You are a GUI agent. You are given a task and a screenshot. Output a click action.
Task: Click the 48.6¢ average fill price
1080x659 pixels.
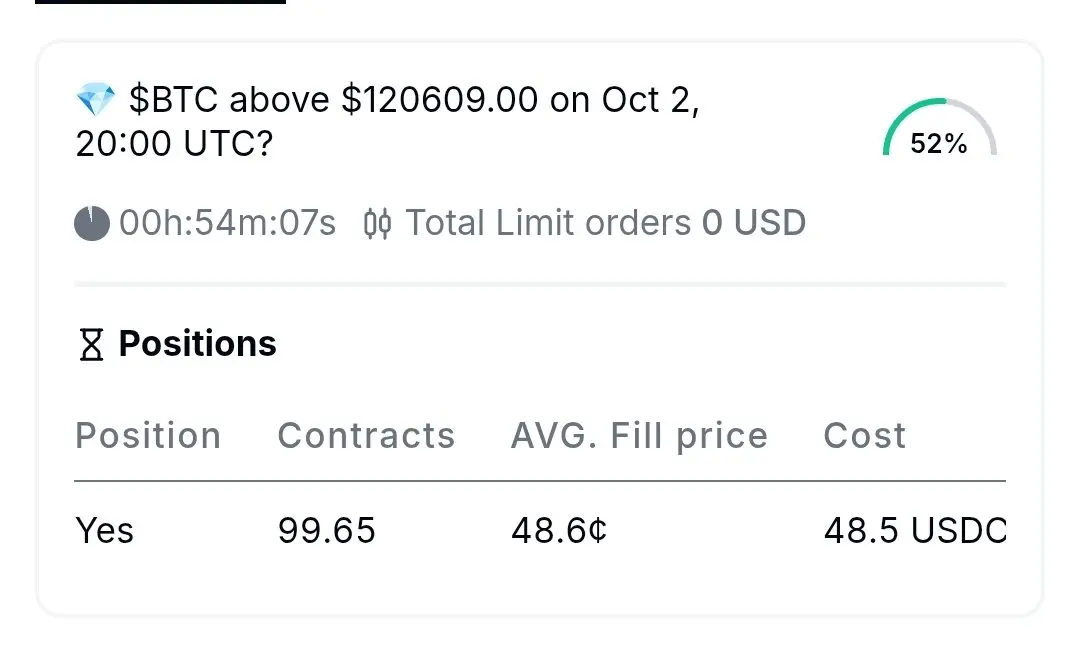point(559,530)
